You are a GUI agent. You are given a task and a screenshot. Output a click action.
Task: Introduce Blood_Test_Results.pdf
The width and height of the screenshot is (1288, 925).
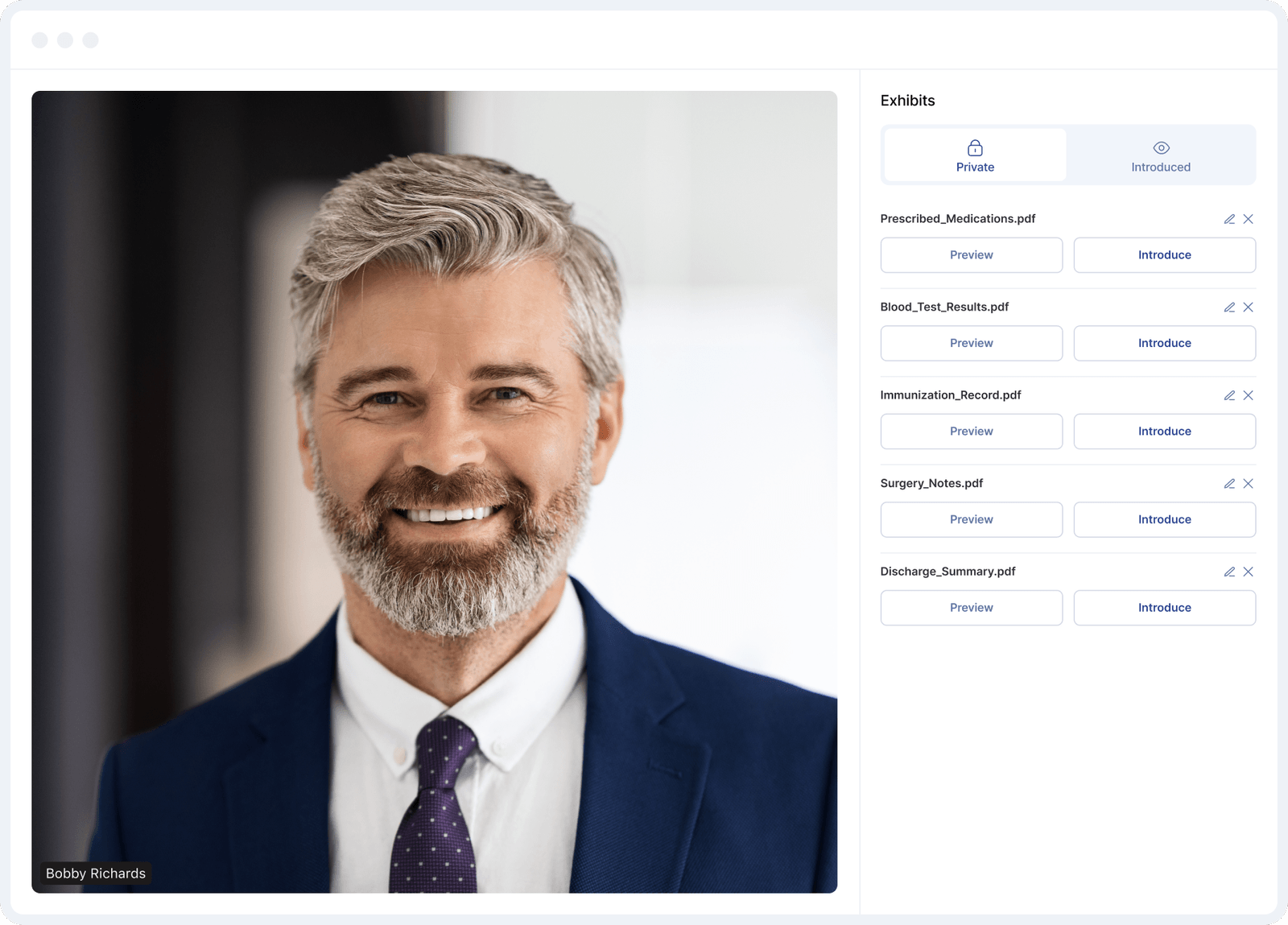pyautogui.click(x=1165, y=343)
